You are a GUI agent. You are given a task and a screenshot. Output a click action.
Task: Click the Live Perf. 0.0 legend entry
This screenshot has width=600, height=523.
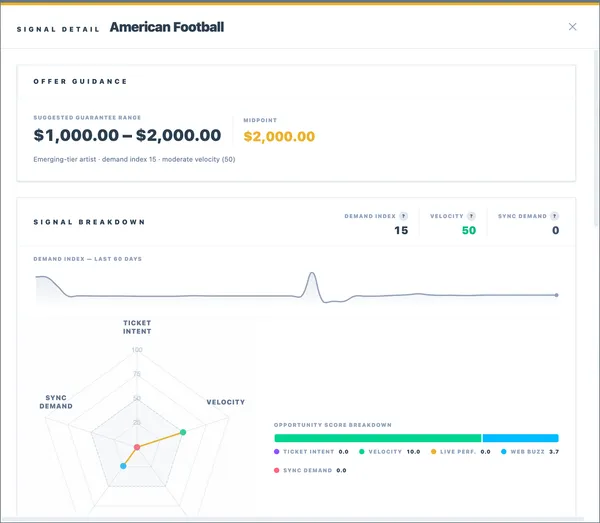[461, 451]
